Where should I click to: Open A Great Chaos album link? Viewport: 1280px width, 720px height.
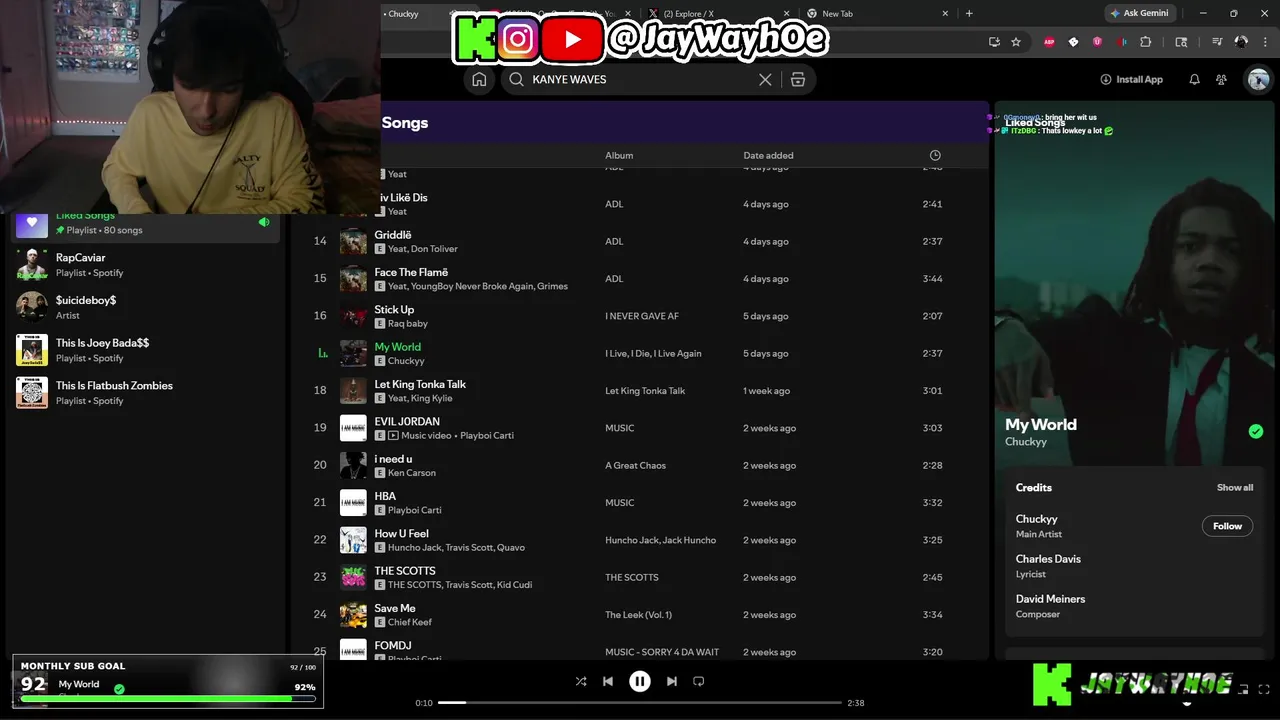(x=635, y=466)
